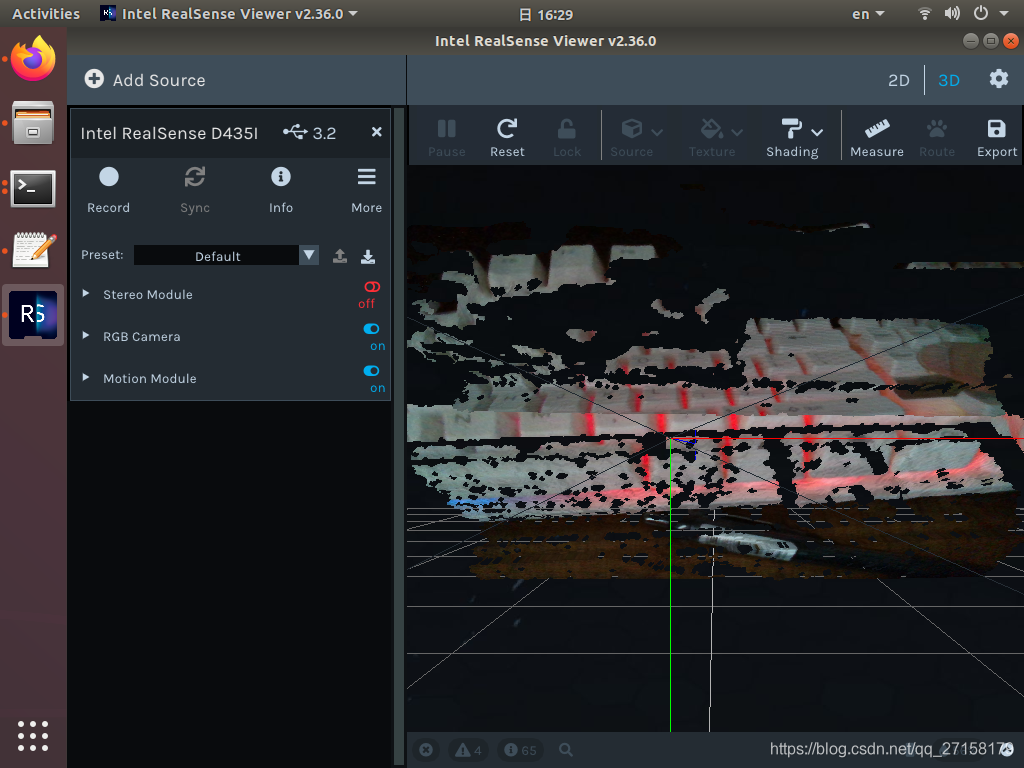Show Applications grid
Image resolution: width=1024 pixels, height=768 pixels.
33,736
